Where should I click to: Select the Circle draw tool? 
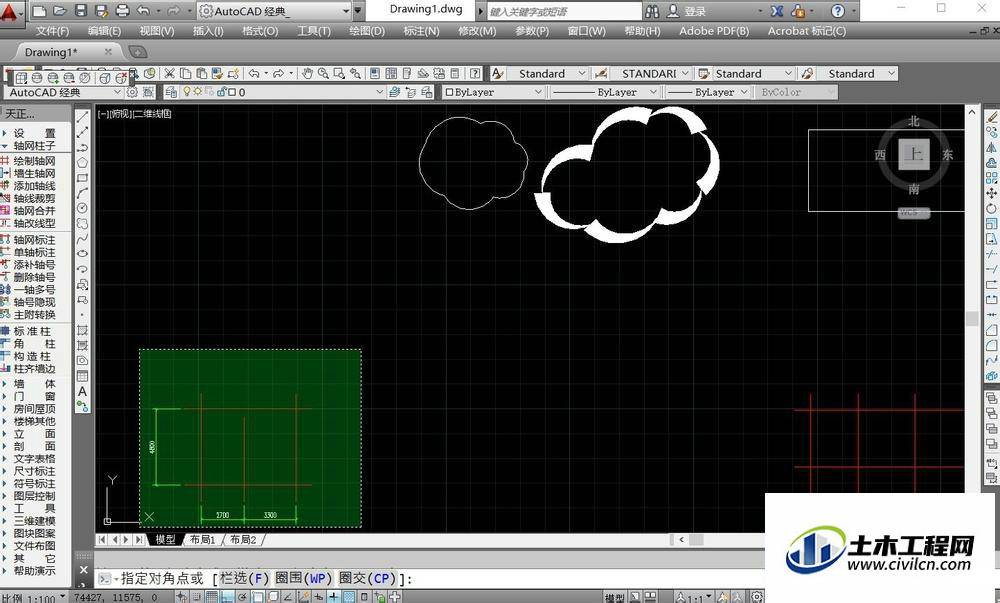[x=82, y=208]
